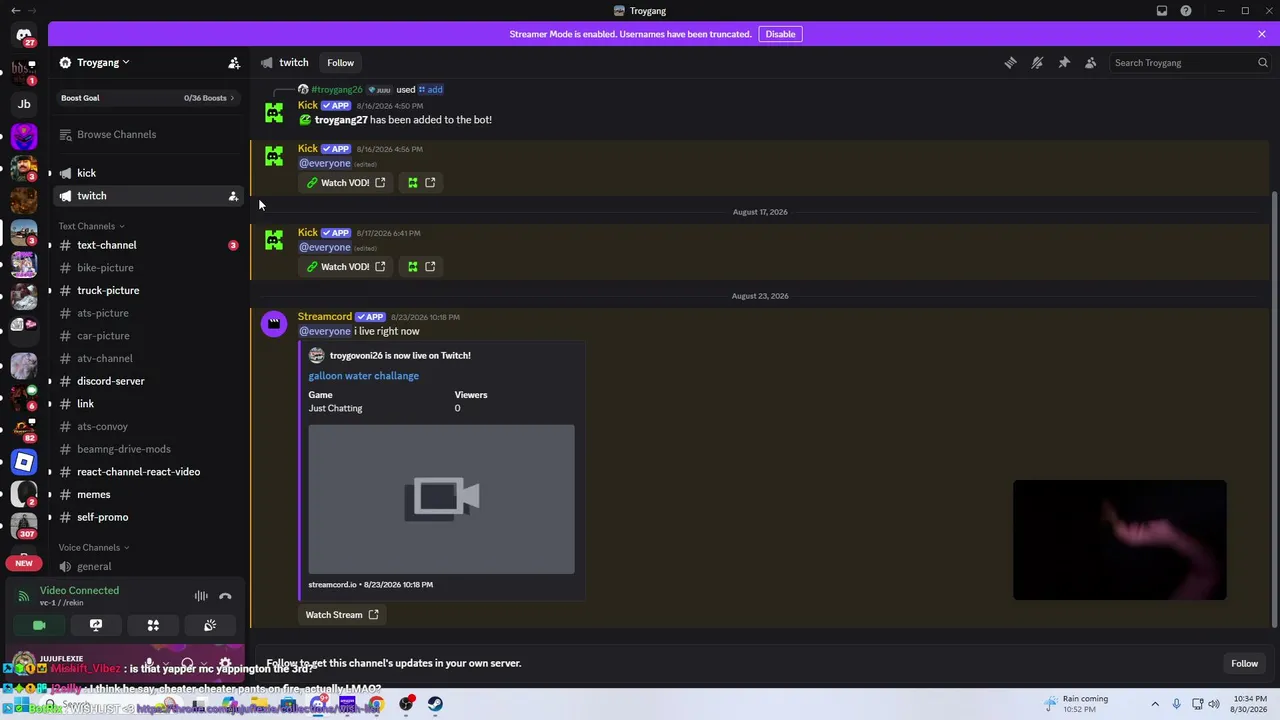Open the memes channel
This screenshot has height=720, width=1280.
pos(148,494)
